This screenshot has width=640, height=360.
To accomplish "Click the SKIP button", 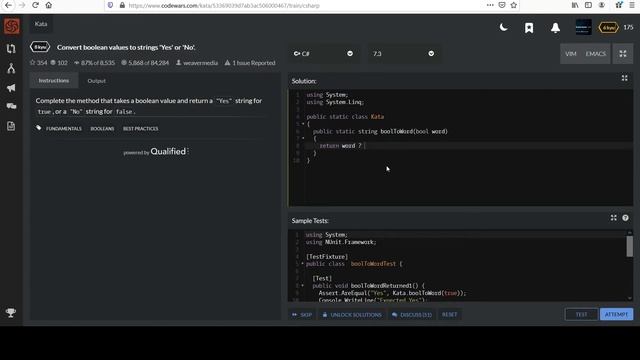I will (302, 315).
